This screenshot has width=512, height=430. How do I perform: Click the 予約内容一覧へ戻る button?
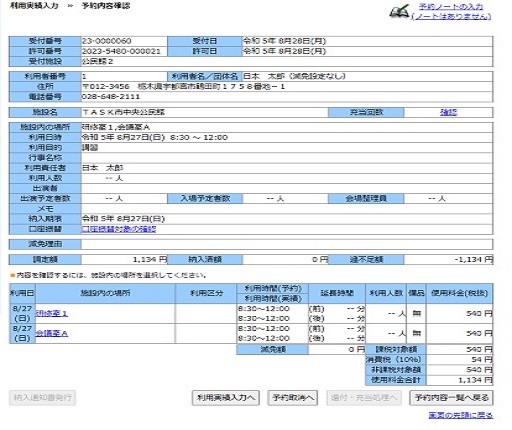point(451,398)
